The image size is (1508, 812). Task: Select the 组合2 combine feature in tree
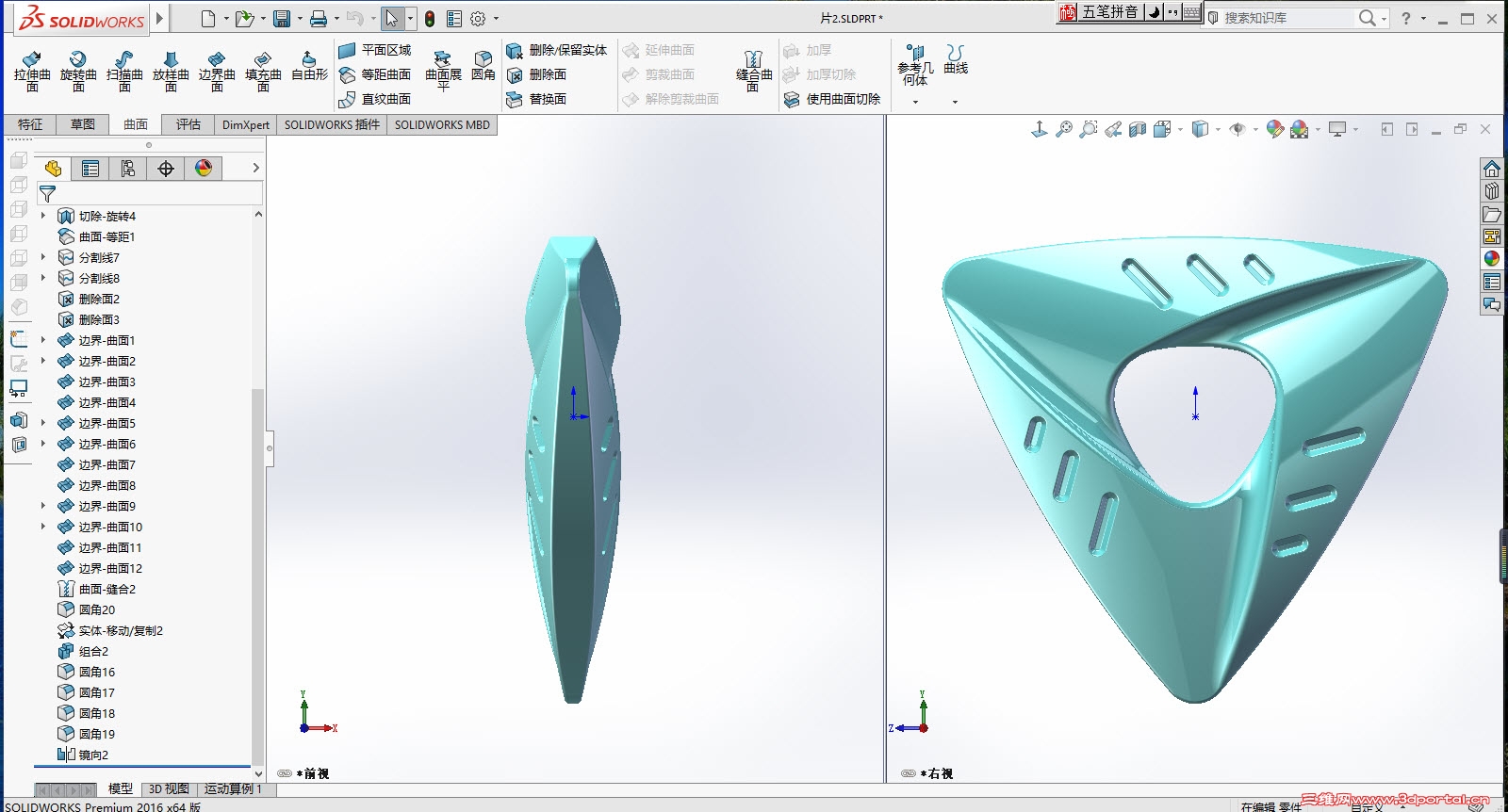point(83,651)
